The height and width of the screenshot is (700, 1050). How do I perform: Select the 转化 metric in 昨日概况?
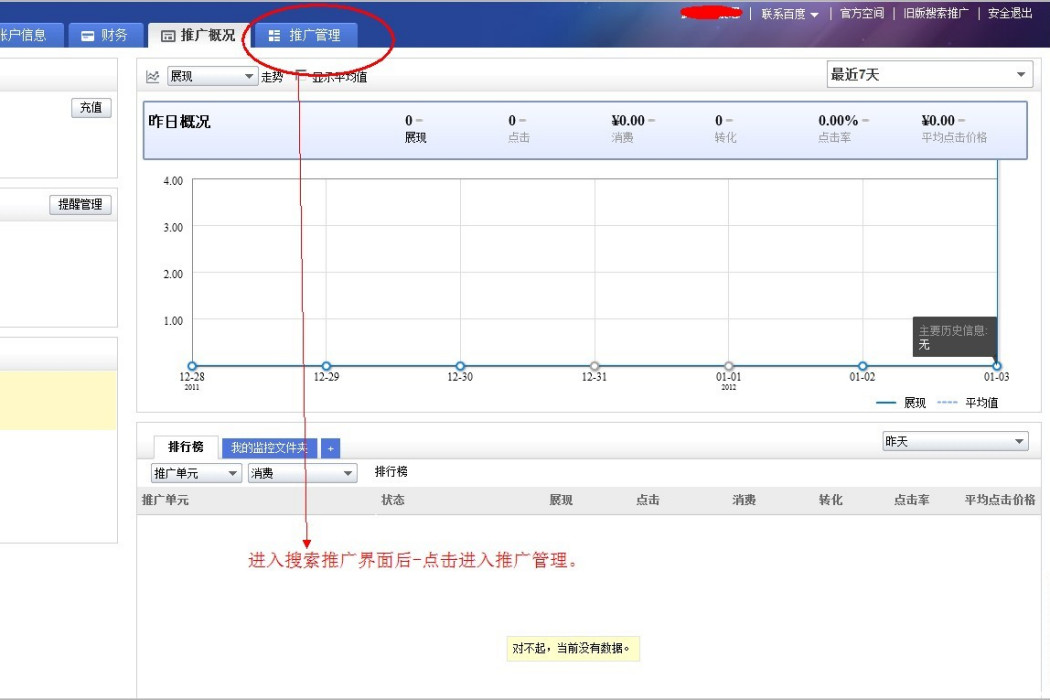coord(725,129)
